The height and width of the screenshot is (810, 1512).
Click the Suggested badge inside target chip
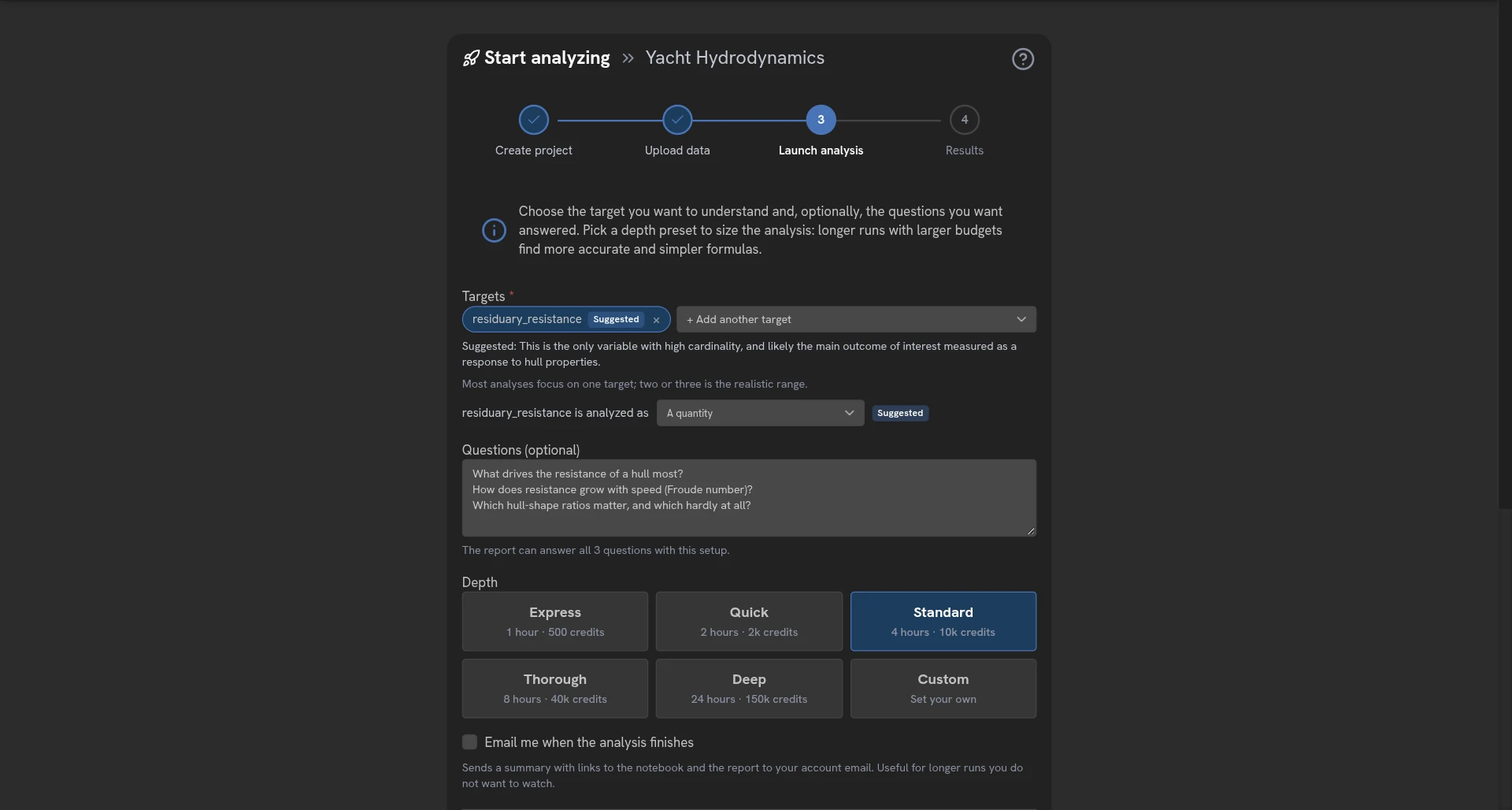(x=616, y=319)
